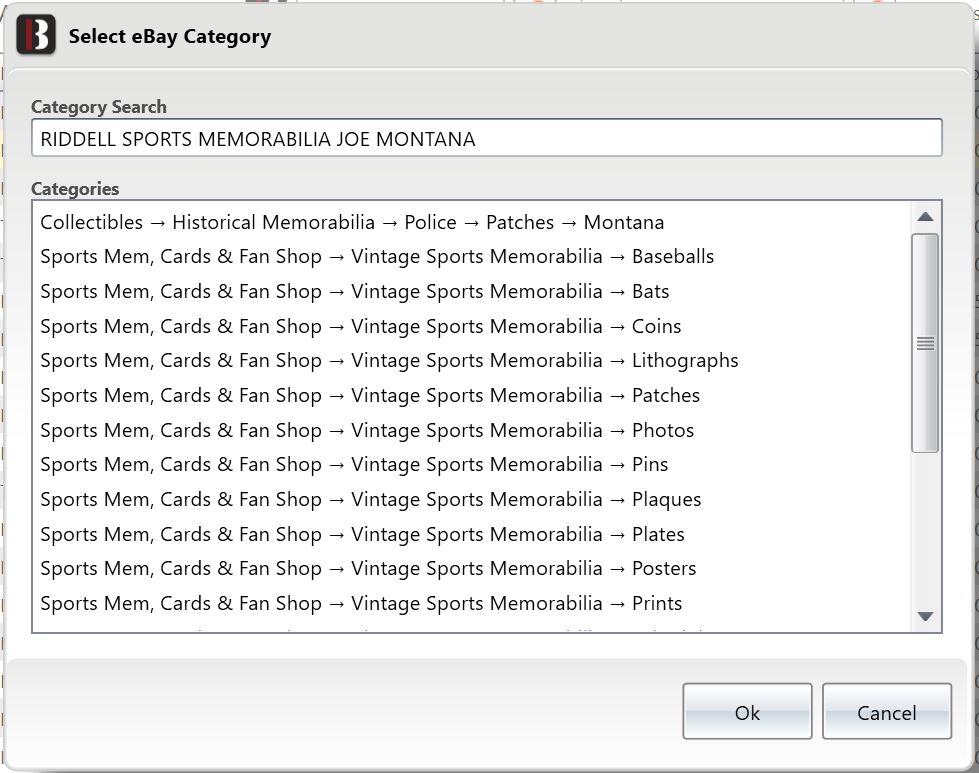Cancel the Select eBay Category dialog
The image size is (979, 773).
point(887,712)
